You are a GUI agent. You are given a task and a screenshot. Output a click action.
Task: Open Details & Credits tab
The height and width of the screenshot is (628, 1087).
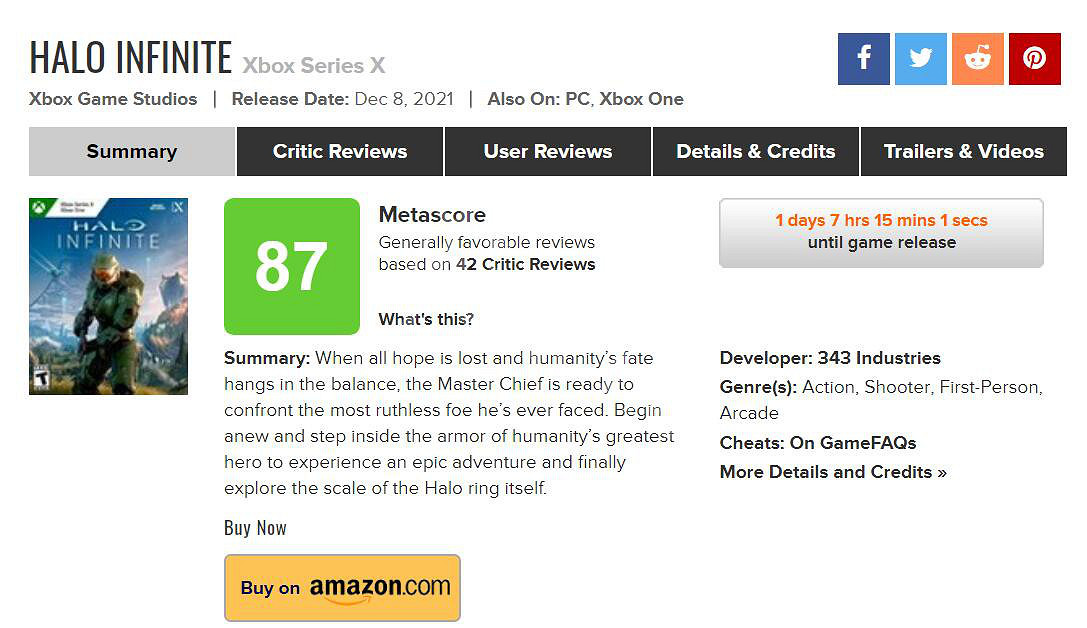click(755, 152)
